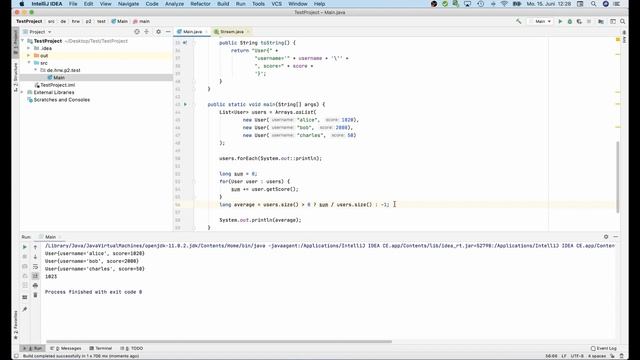Click the toolbar Stop icon

coord(589,21)
